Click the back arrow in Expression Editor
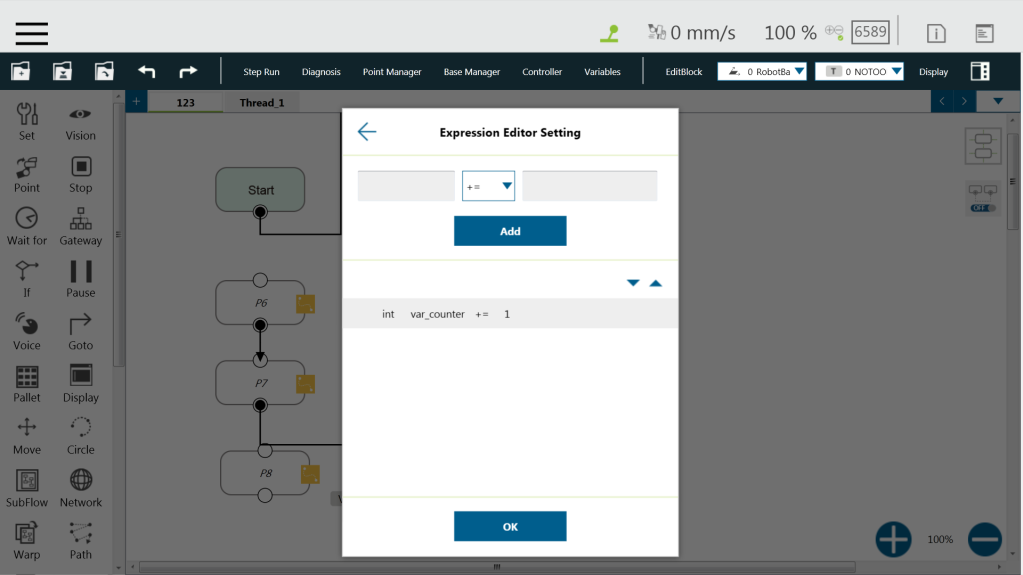This screenshot has width=1023, height=575. 367,132
